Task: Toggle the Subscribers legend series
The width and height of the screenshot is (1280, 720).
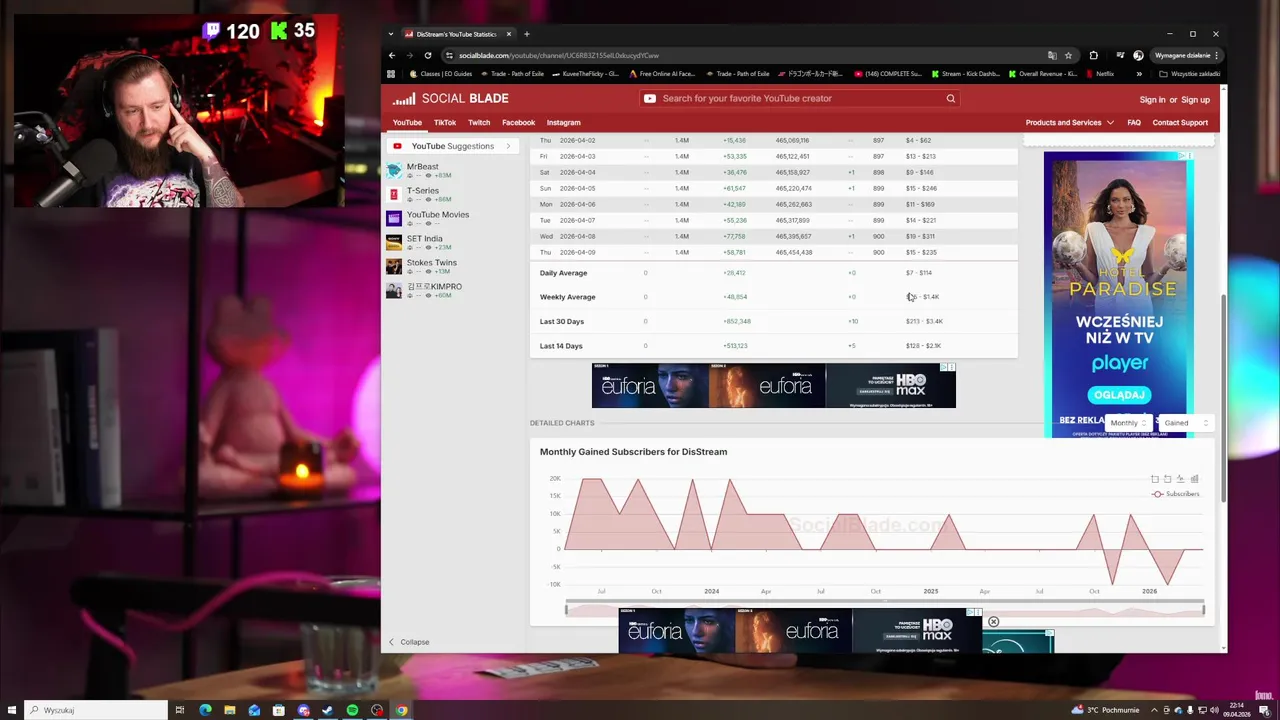Action: point(1175,494)
